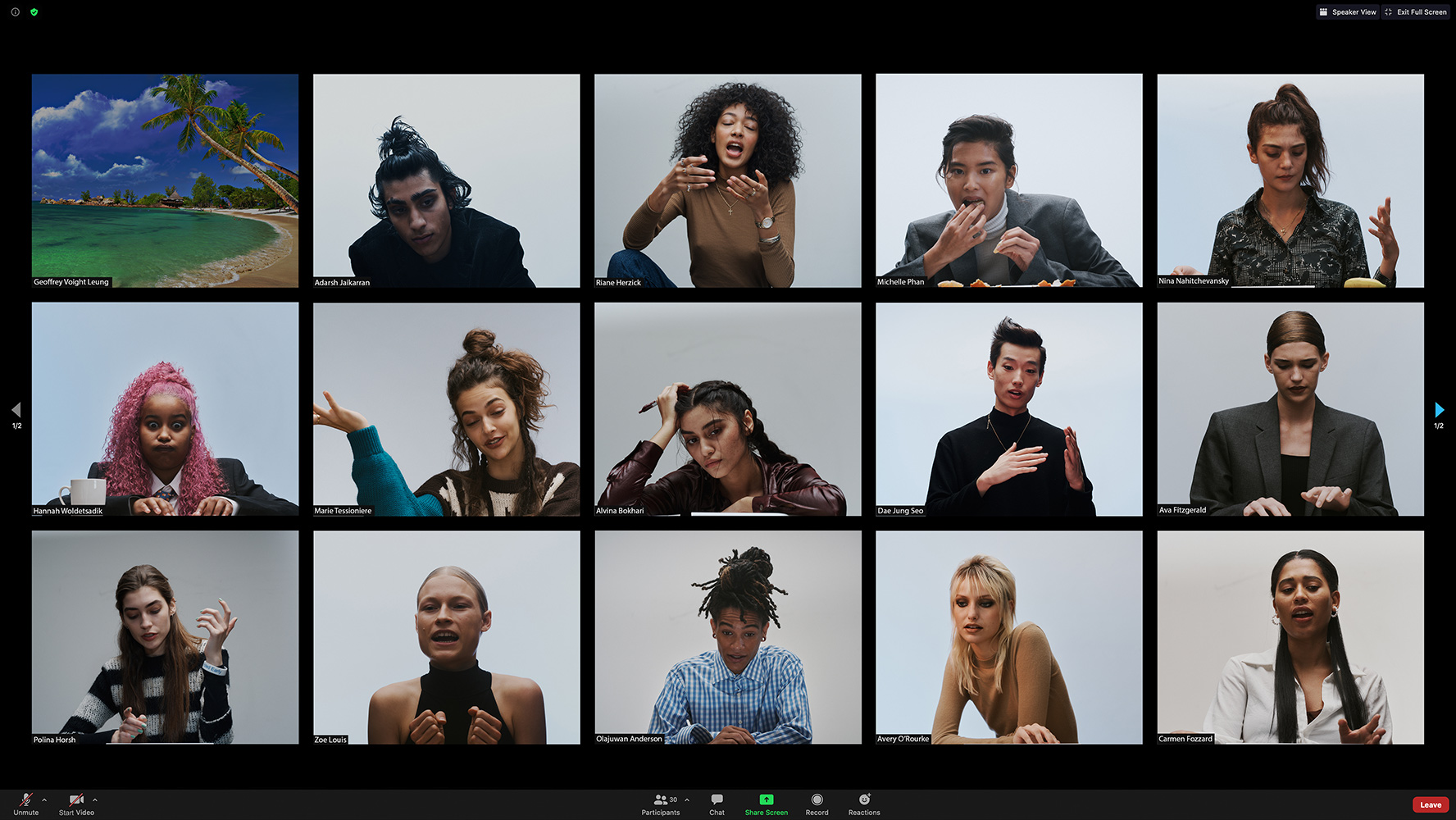This screenshot has height=820, width=1456.
Task: Select Adarsh Jaikarran's video tile
Action: (x=446, y=180)
